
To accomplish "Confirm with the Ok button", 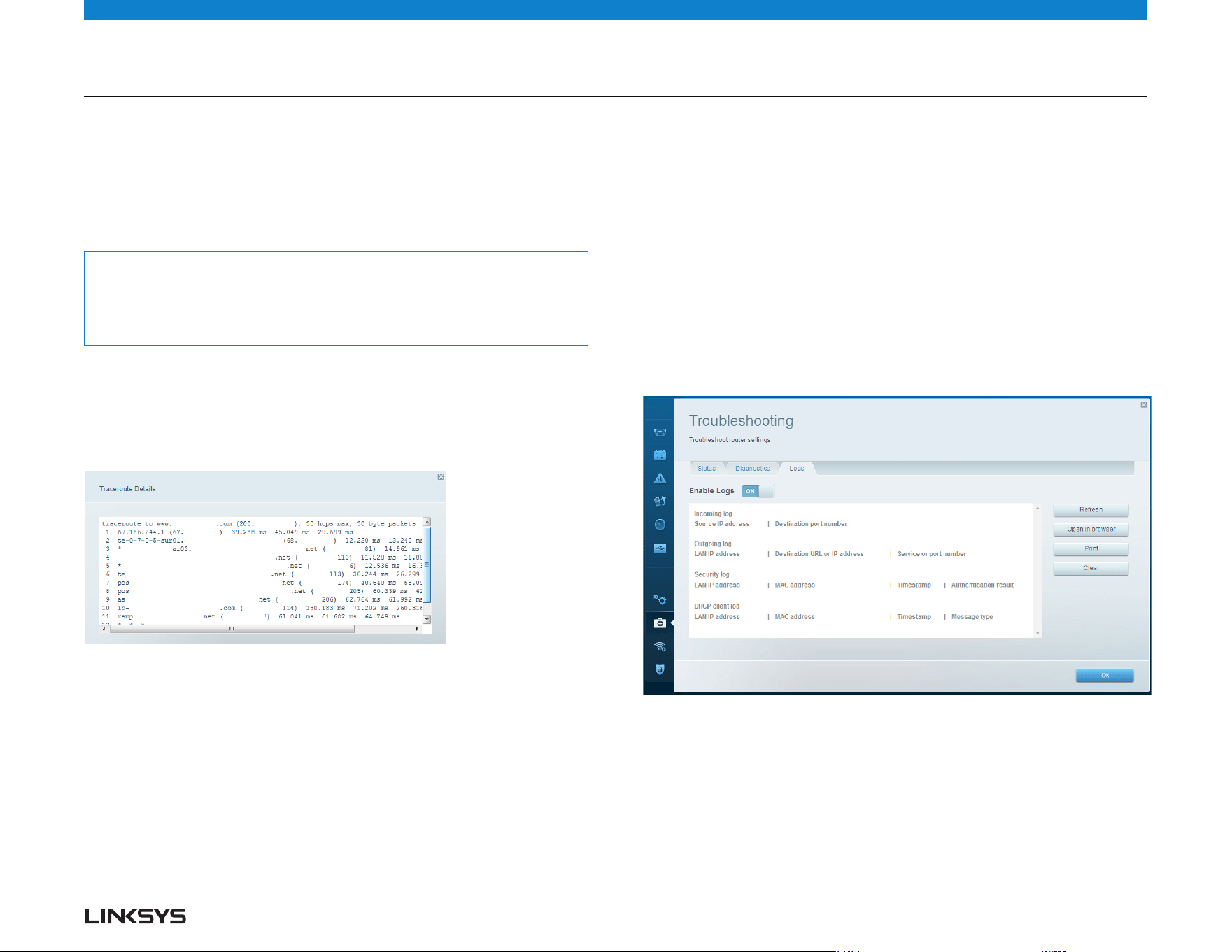I will tap(1105, 676).
